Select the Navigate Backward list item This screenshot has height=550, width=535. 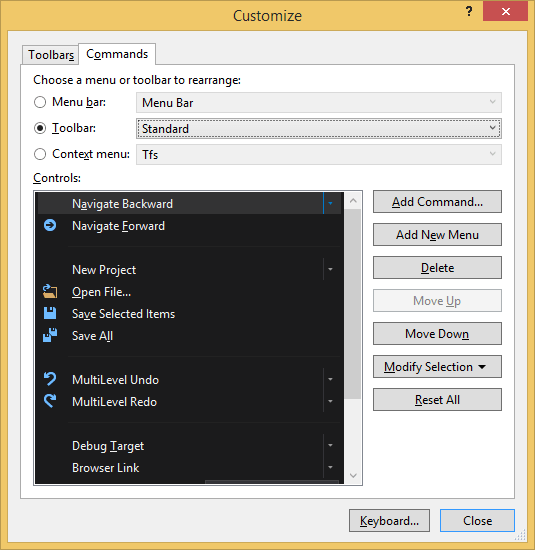tap(189, 203)
